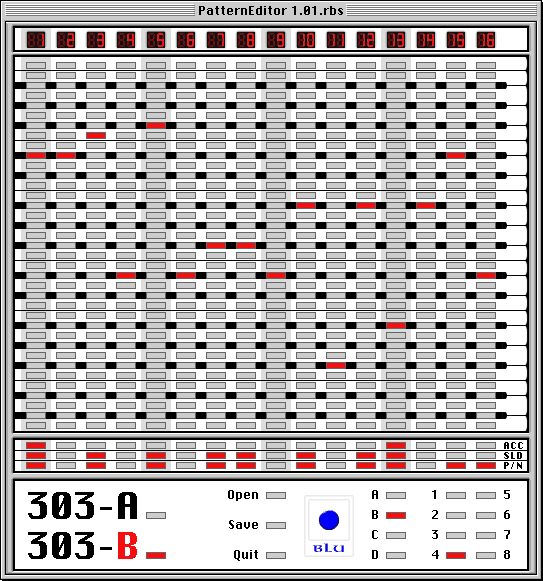
Task: Switch to the 303-A synth
Action: pos(156,515)
